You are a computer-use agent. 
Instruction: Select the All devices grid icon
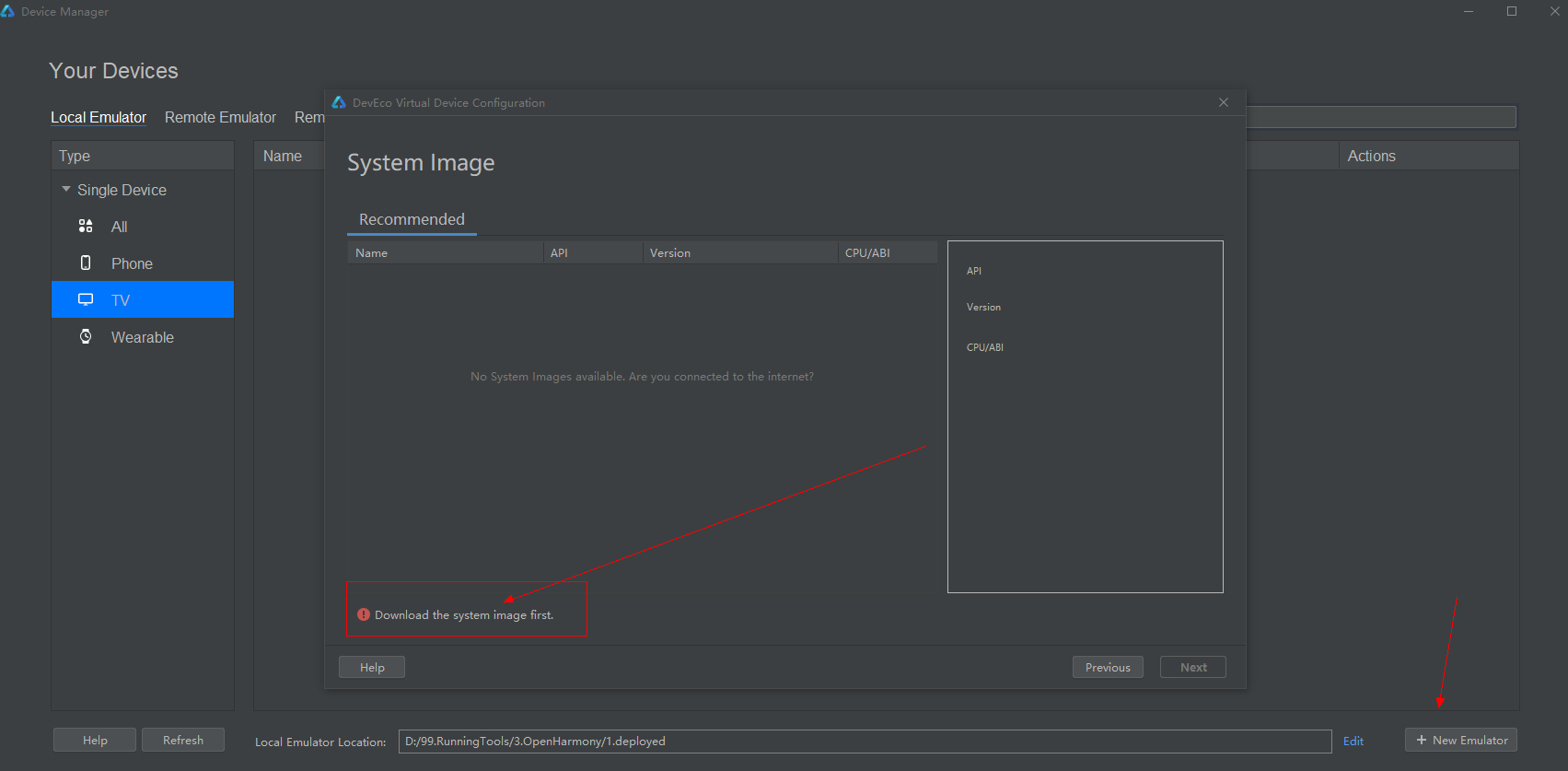coord(86,226)
